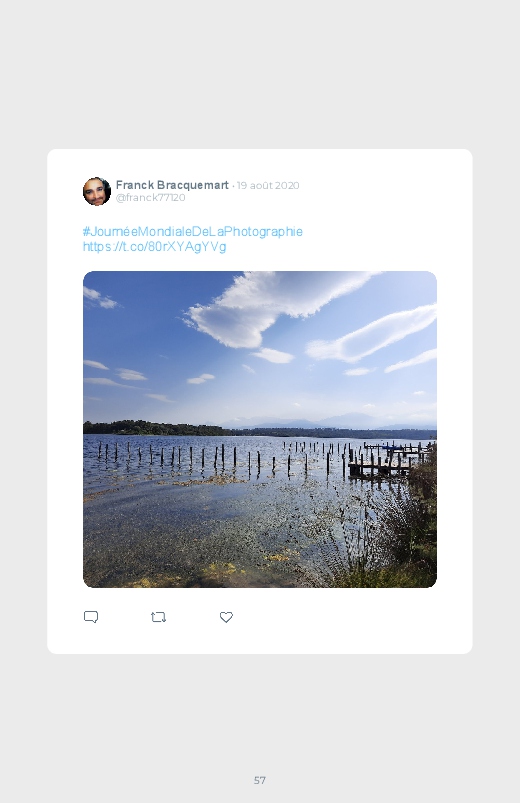Click the name Franck Bracquemart

[x=172, y=185]
